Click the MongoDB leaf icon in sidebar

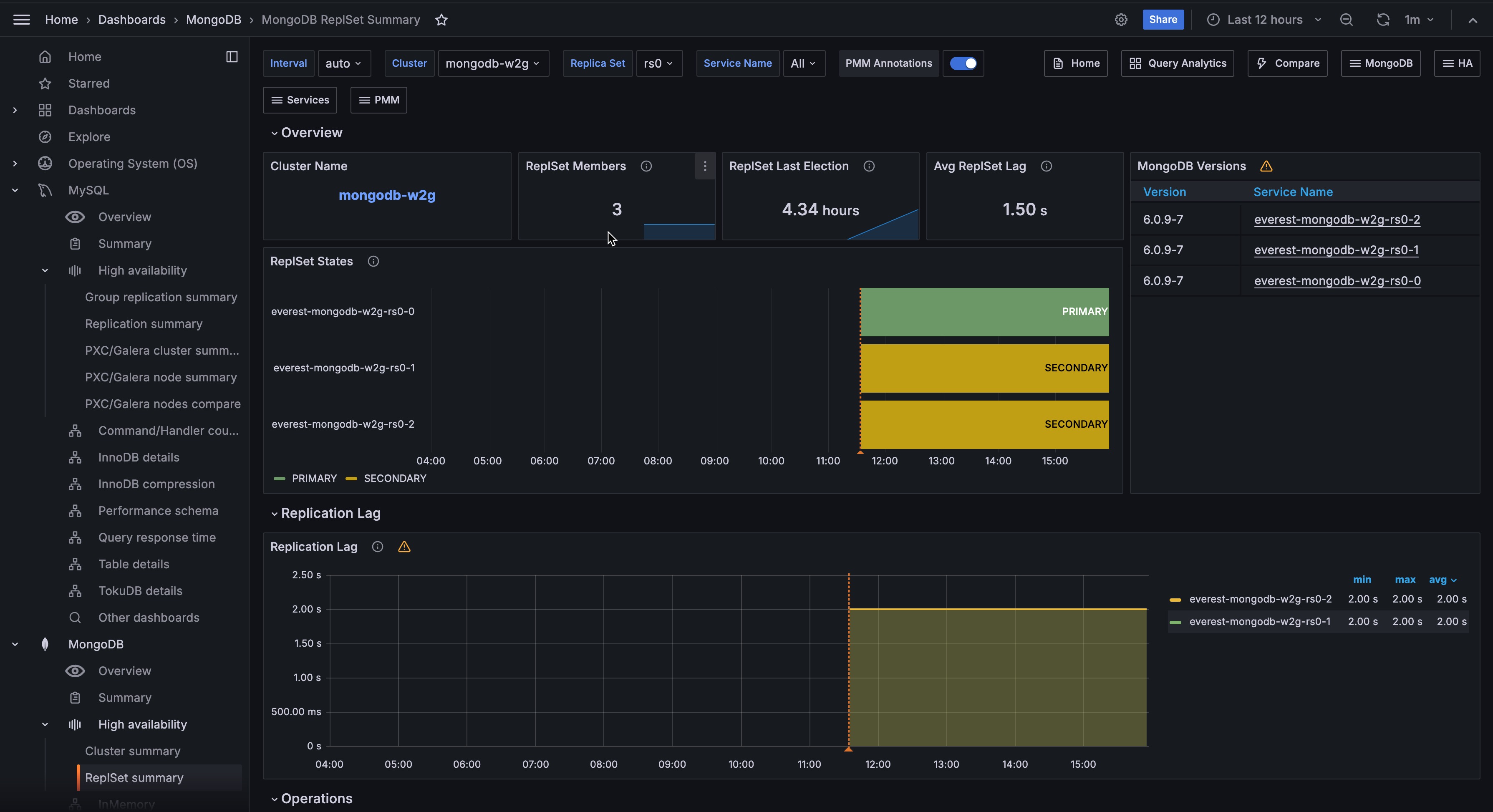coord(45,644)
